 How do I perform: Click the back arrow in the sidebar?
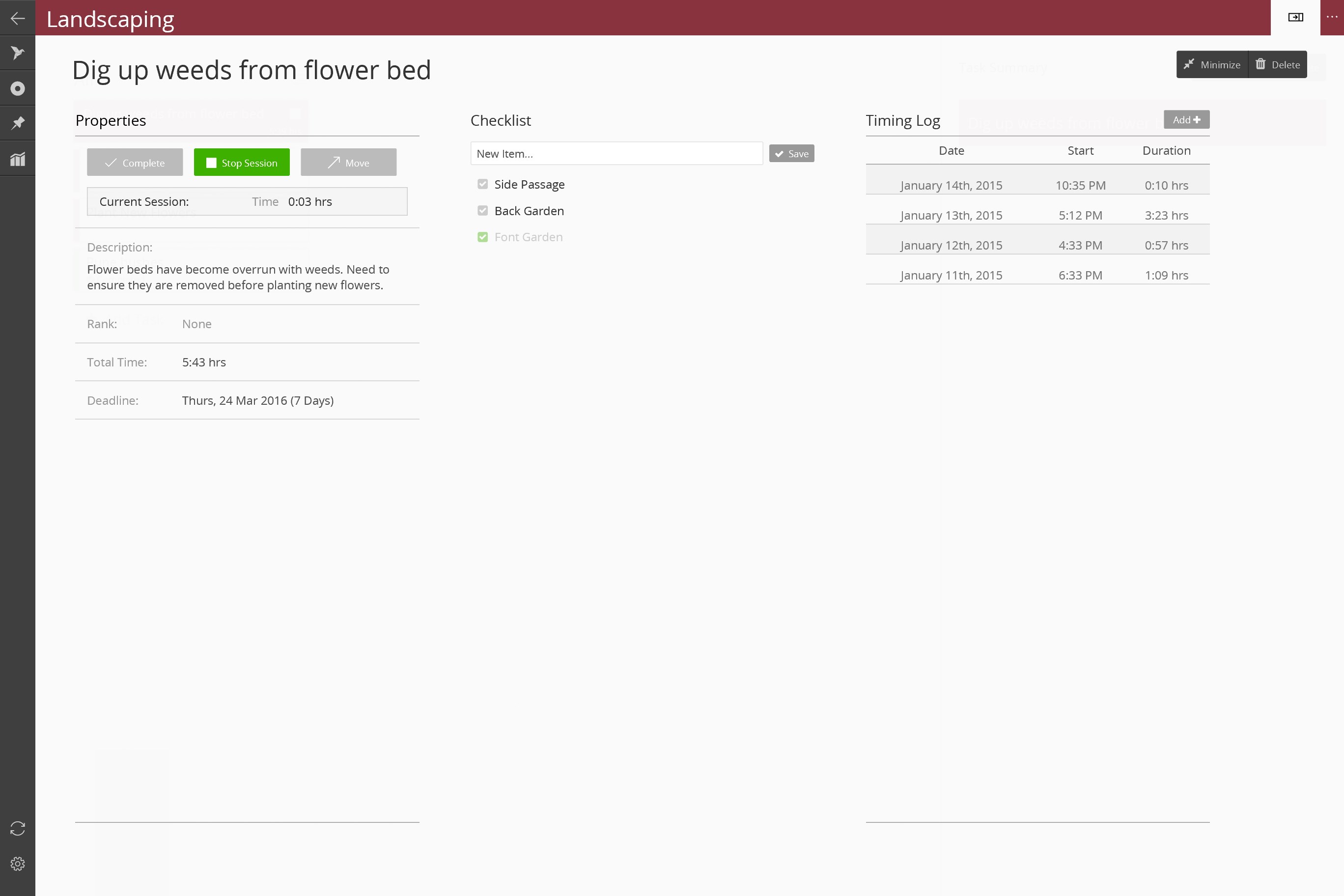[18, 18]
